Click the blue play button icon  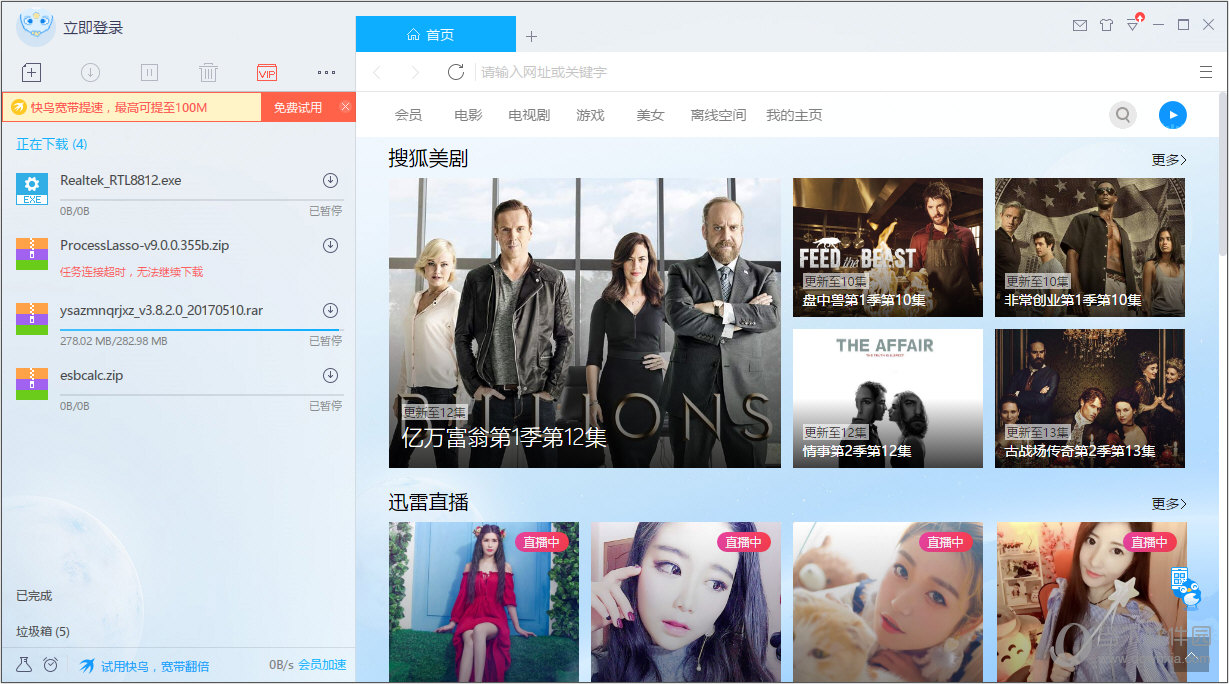coord(1173,115)
